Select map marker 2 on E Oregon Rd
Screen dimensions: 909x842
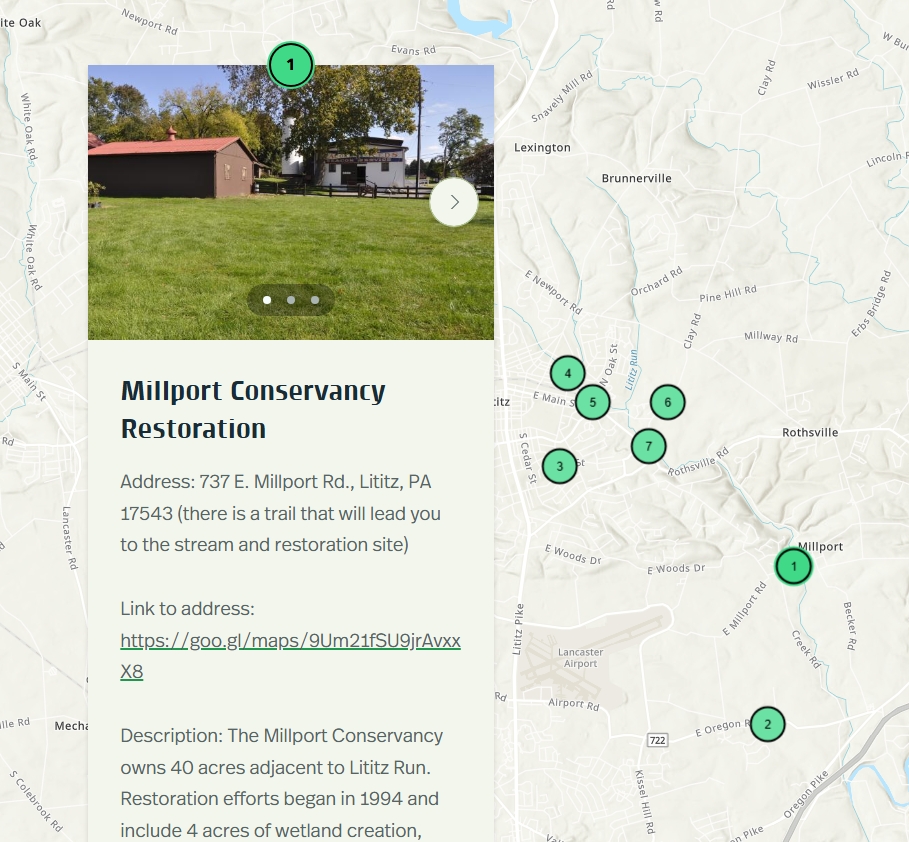(768, 724)
